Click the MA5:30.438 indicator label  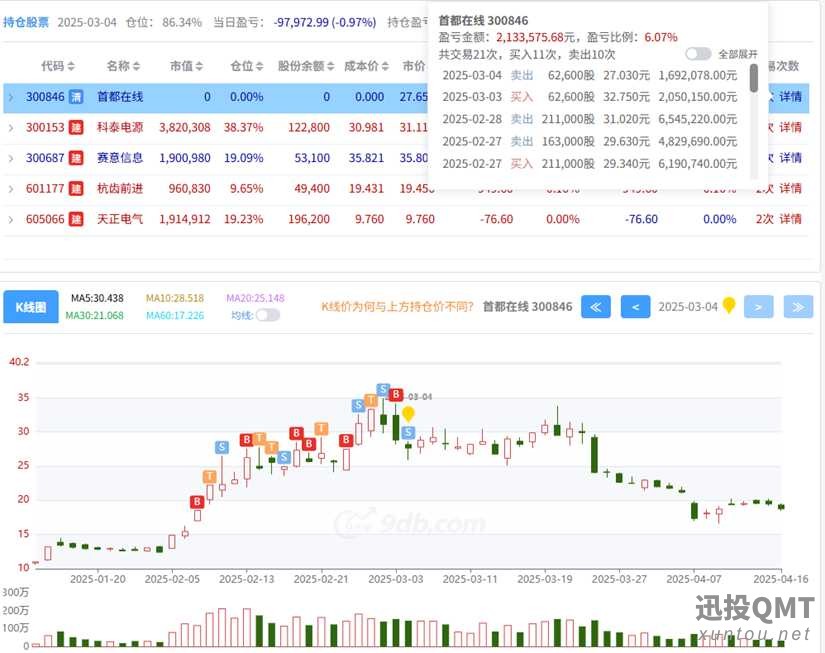click(x=97, y=298)
